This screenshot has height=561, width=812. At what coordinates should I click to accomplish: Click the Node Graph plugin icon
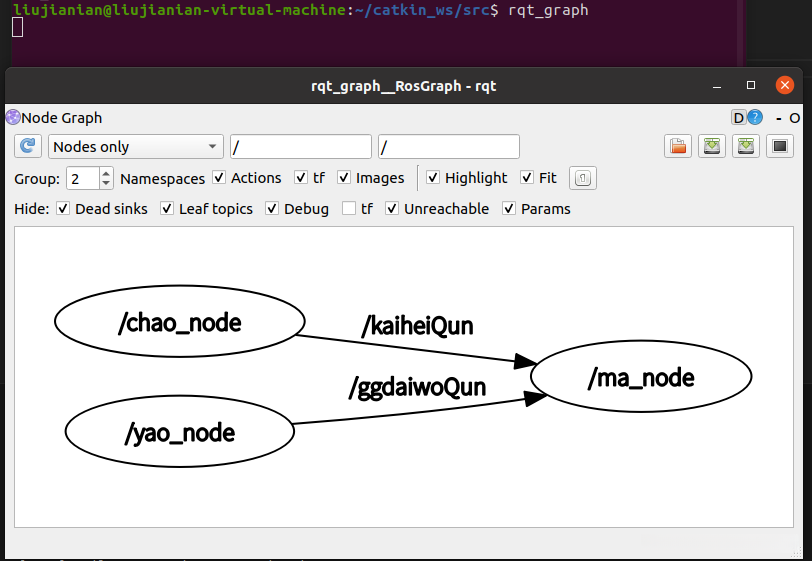click(13, 118)
